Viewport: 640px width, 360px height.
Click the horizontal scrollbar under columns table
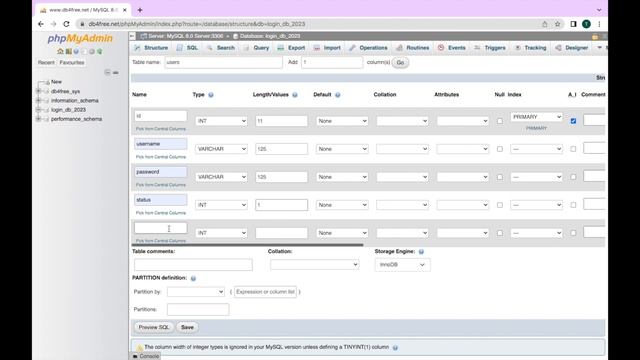[247, 245]
